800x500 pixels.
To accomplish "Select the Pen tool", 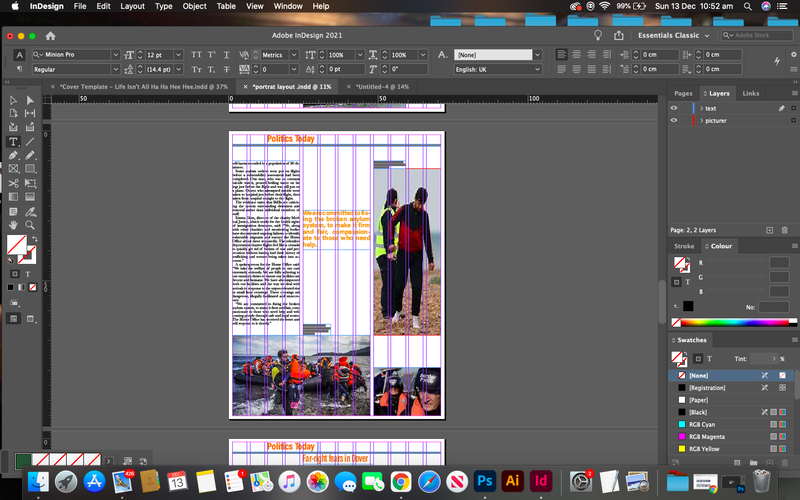I will click(13, 155).
